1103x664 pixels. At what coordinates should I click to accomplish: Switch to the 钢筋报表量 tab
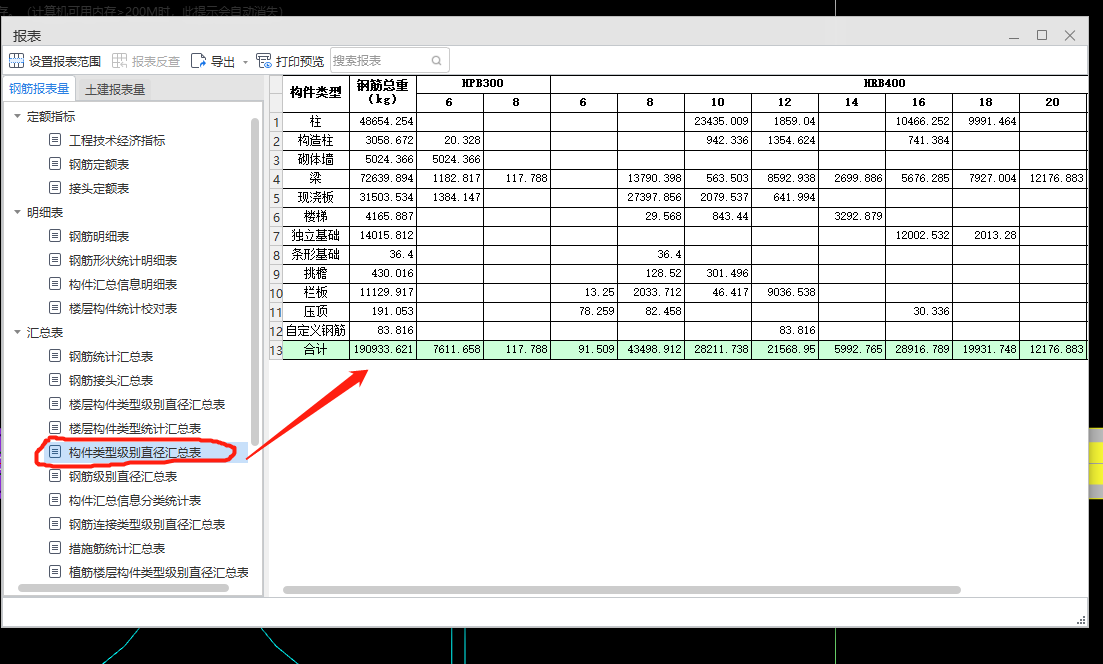click(39, 89)
